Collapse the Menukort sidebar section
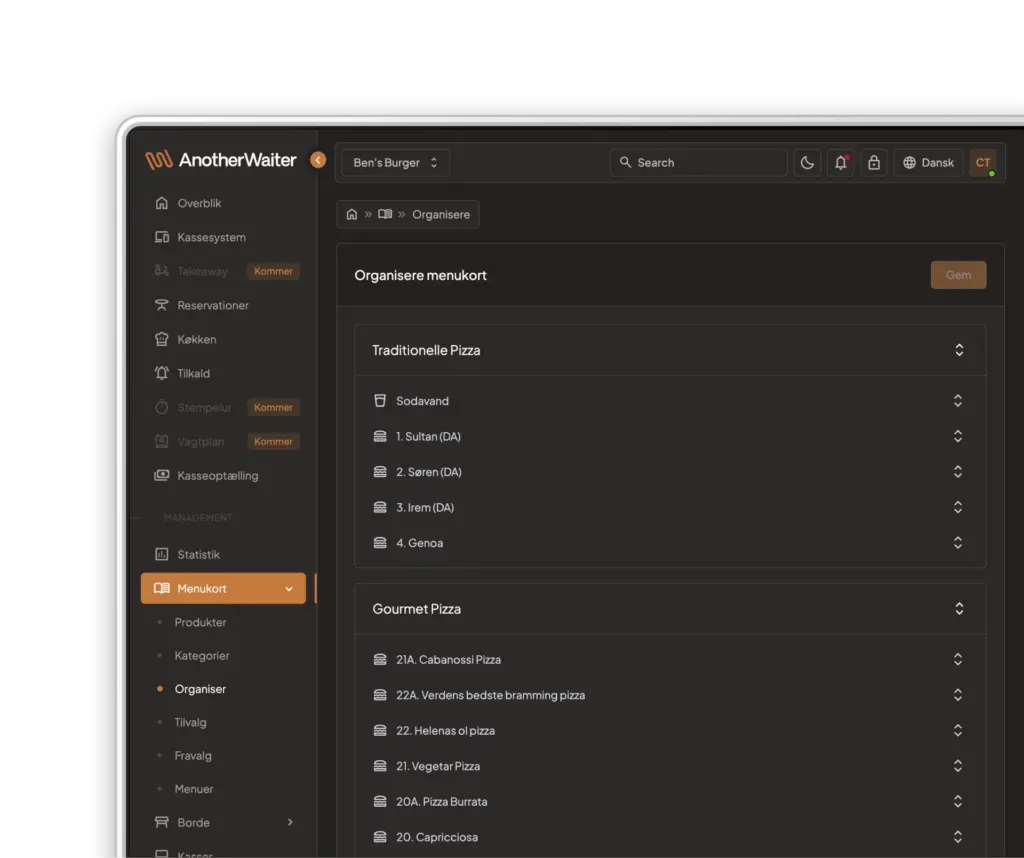 (x=223, y=588)
